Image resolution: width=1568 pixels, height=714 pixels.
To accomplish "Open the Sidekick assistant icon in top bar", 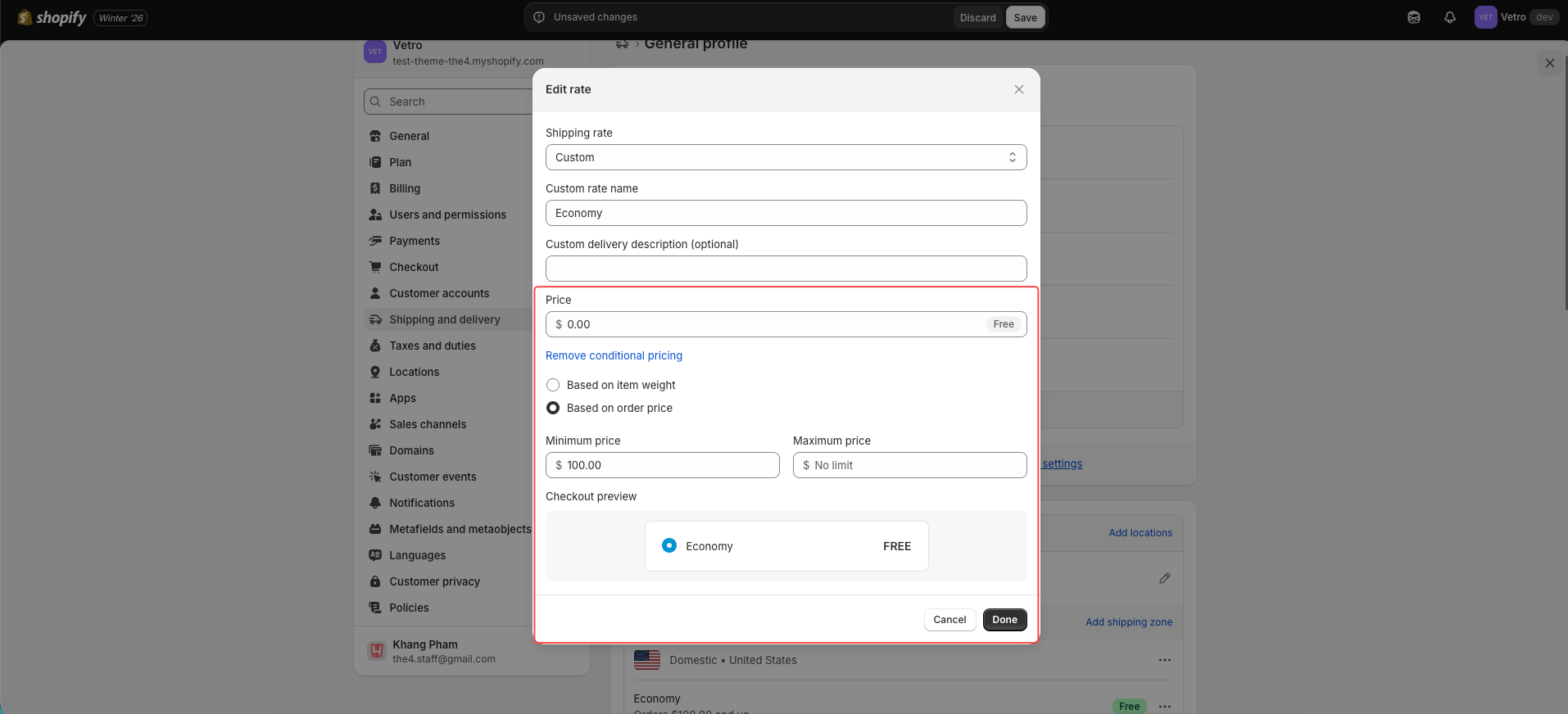I will [1413, 17].
